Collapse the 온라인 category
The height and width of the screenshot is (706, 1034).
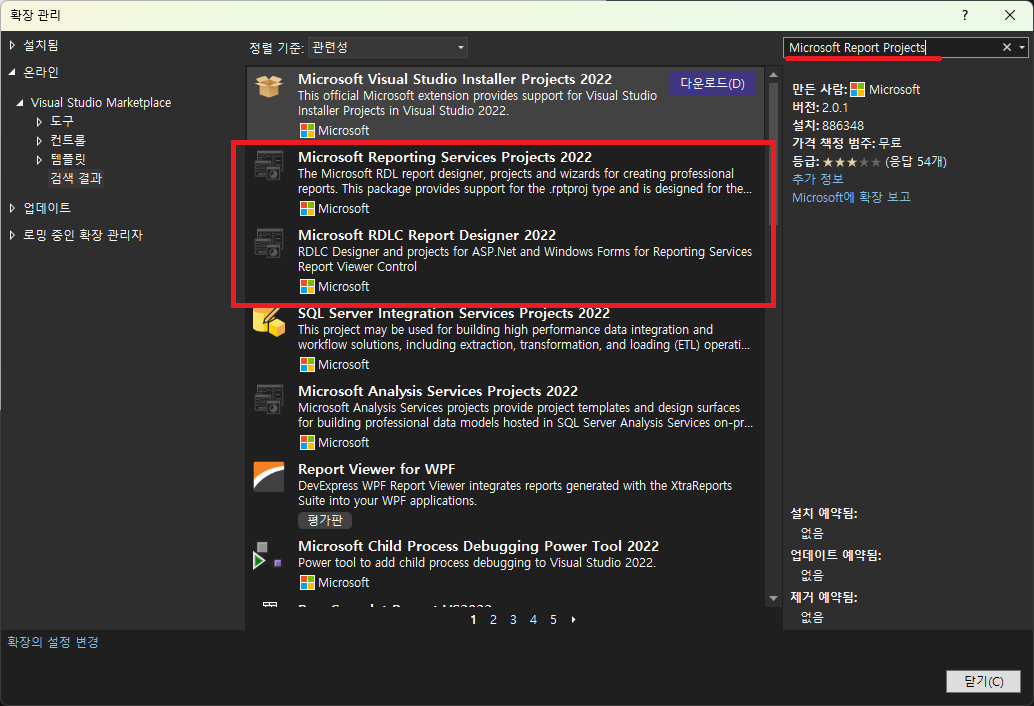click(12, 72)
